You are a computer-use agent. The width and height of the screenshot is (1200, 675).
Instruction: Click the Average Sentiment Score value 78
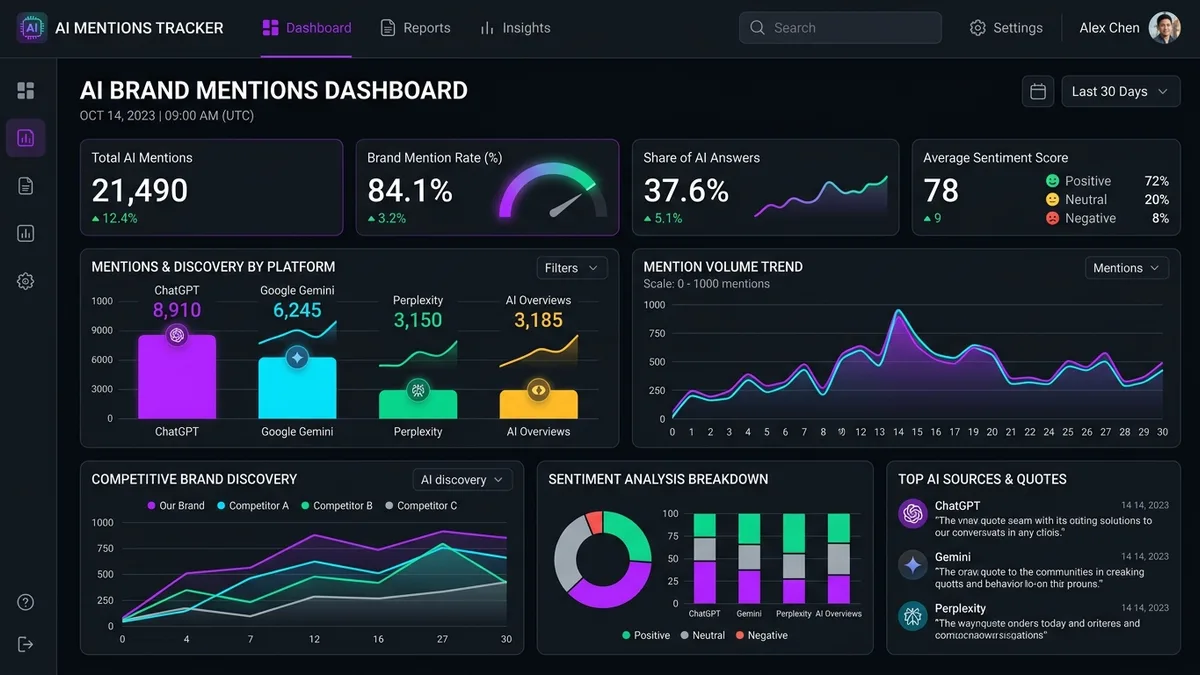[941, 190]
